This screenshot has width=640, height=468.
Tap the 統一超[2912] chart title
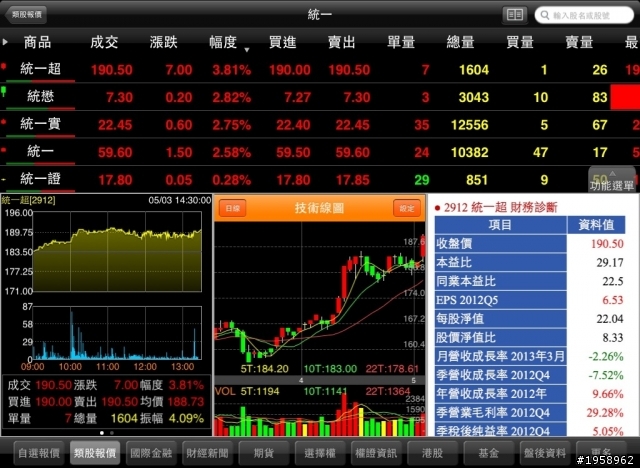[28, 200]
